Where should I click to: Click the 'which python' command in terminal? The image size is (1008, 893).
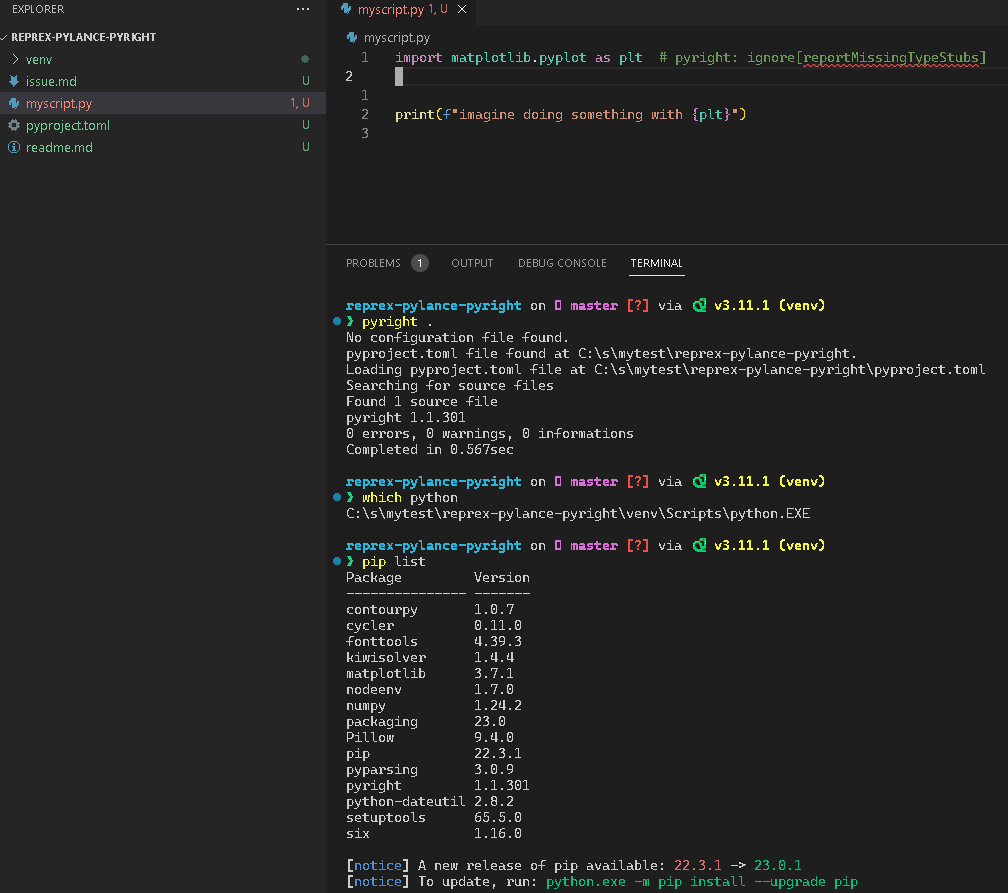410,498
